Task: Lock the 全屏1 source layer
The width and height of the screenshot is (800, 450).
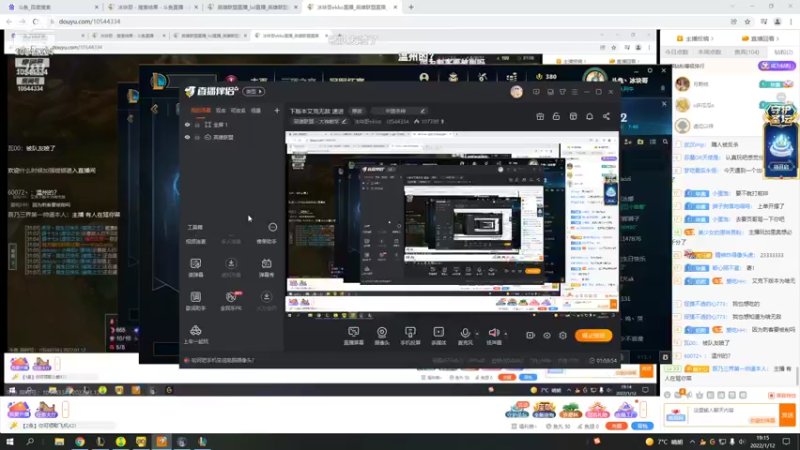Action: (x=197, y=124)
